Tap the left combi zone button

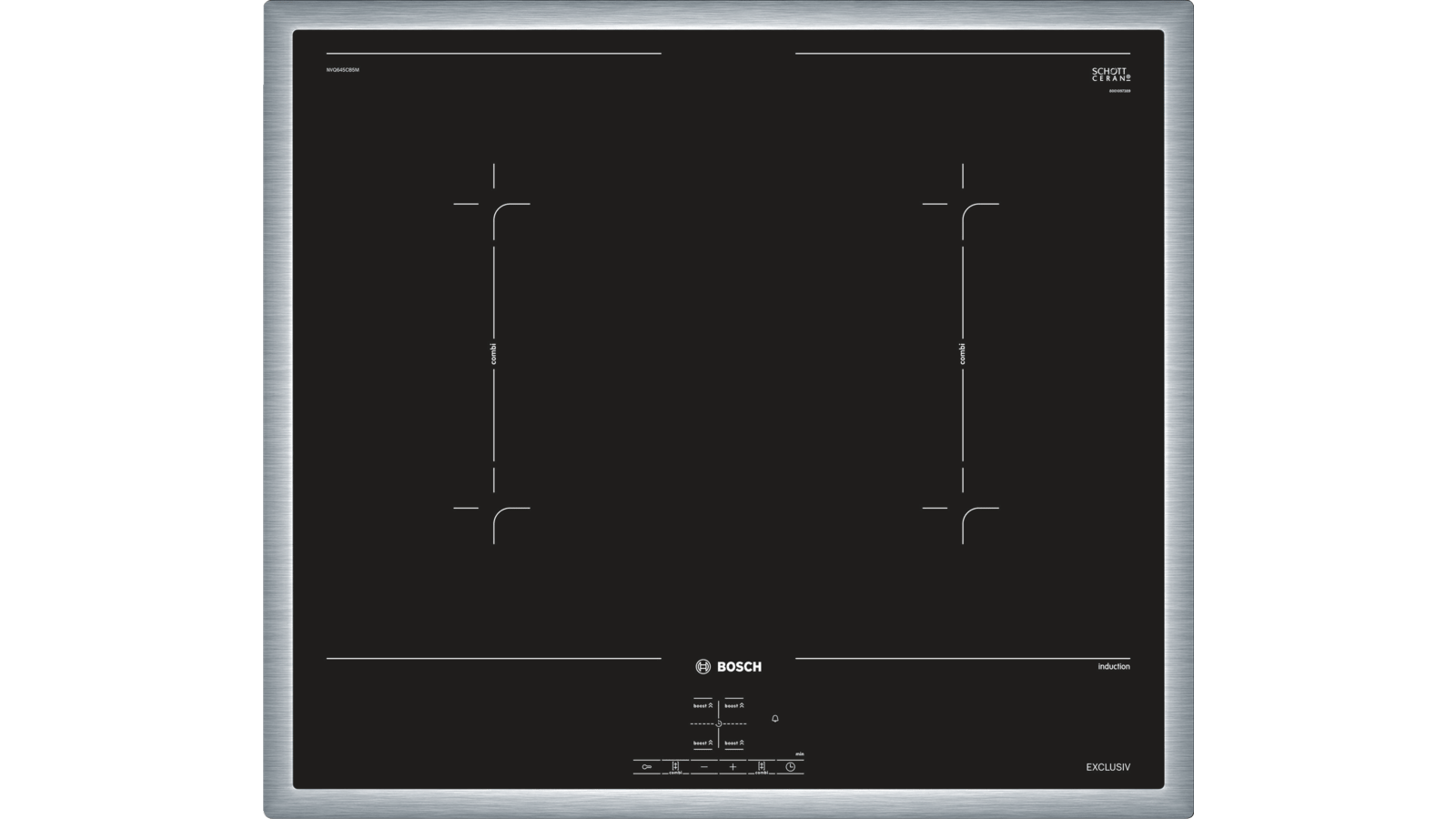[x=675, y=767]
